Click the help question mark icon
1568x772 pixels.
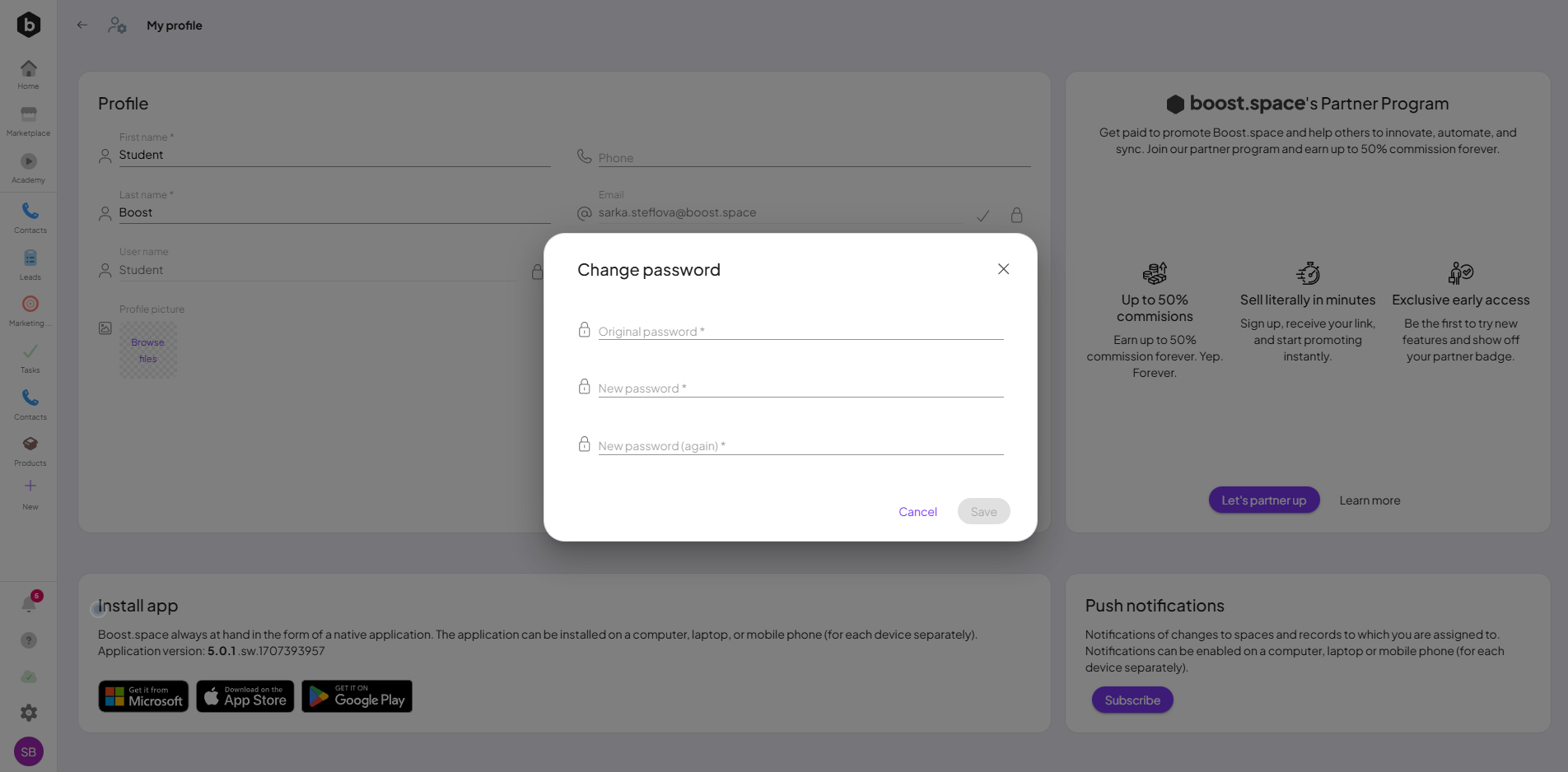[x=29, y=640]
